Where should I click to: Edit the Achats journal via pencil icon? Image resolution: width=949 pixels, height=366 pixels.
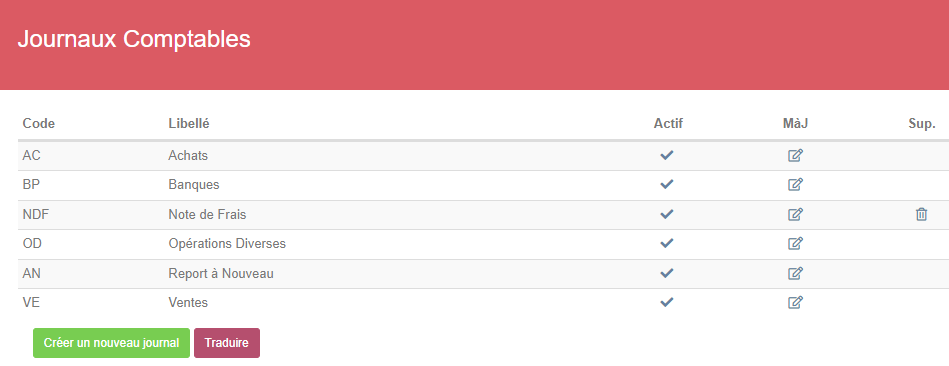click(795, 155)
